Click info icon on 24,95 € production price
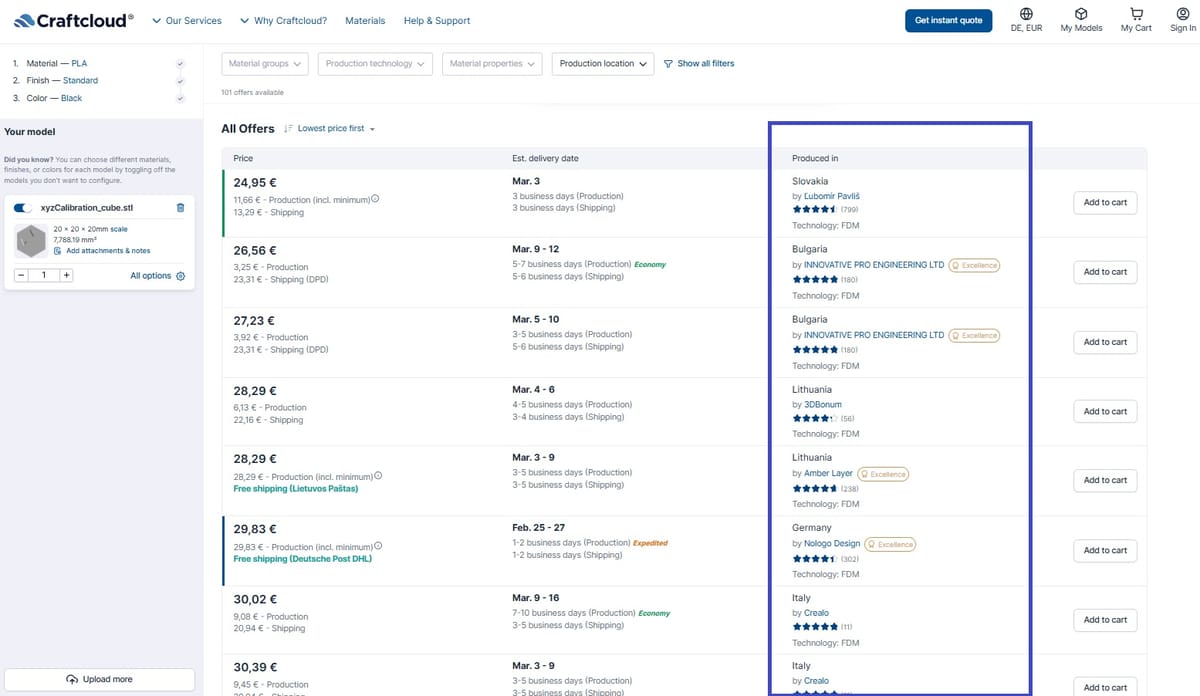The height and width of the screenshot is (696, 1200). point(376,199)
